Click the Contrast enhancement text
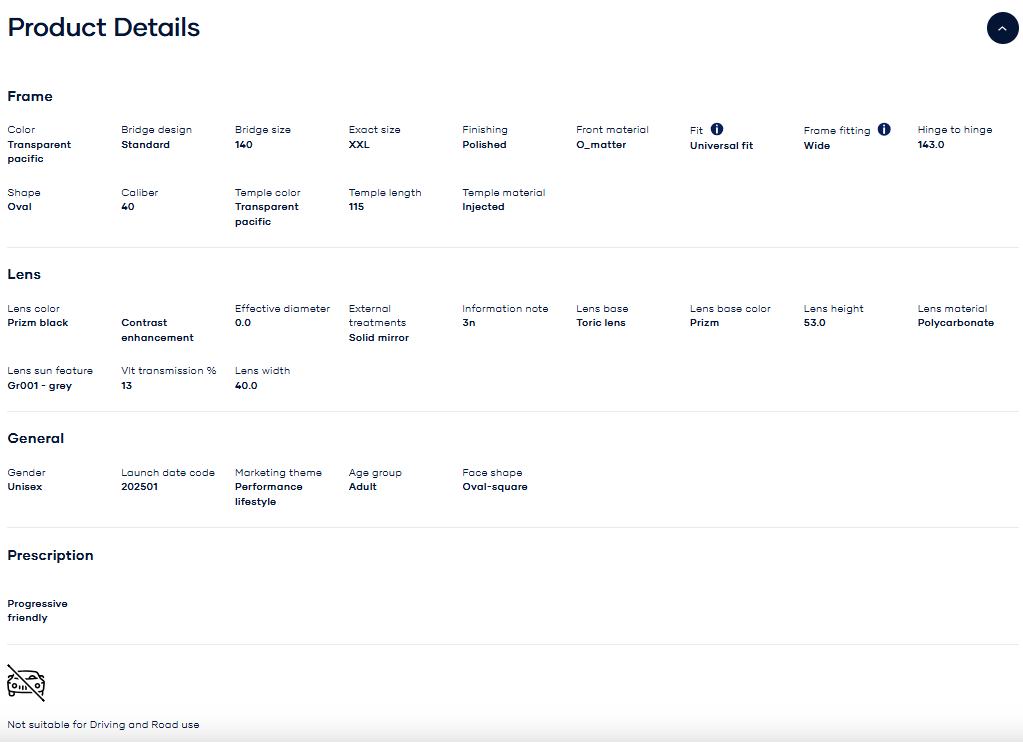The width and height of the screenshot is (1023, 746). click(157, 330)
